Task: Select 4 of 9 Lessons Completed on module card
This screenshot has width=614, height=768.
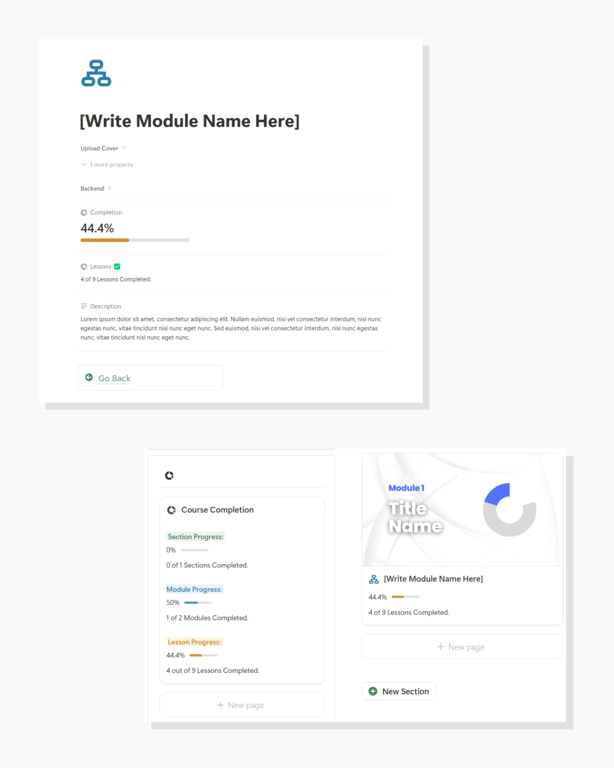Action: click(409, 612)
